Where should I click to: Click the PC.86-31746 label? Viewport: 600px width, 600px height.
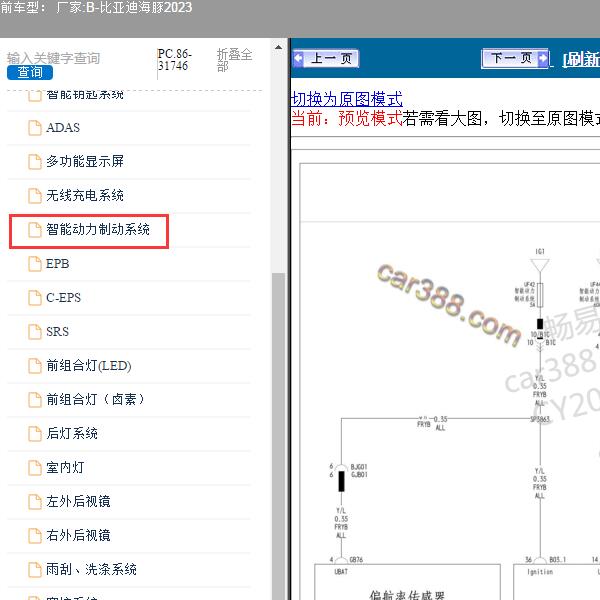pyautogui.click(x=174, y=60)
